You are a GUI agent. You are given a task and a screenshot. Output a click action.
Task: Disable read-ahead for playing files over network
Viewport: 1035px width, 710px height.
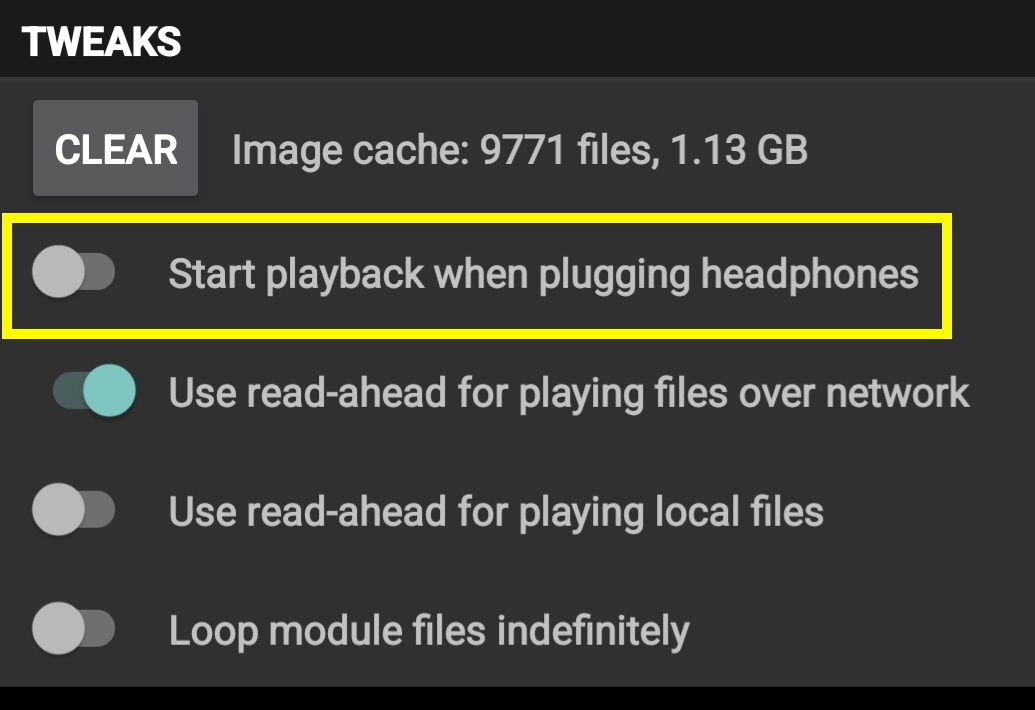[x=94, y=391]
